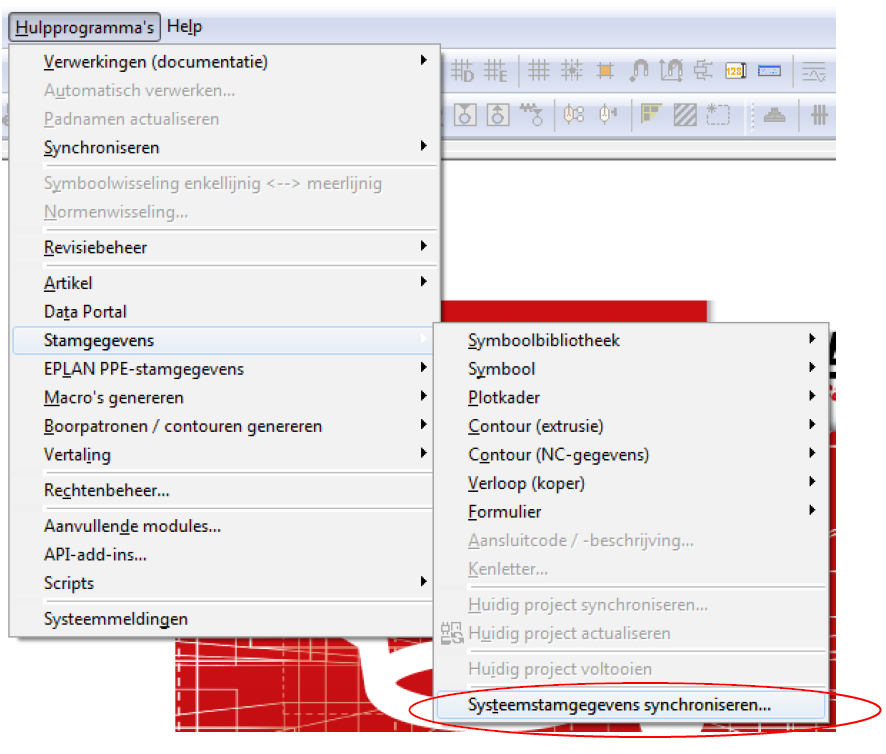Click the grid E toolbar icon

tap(496, 71)
